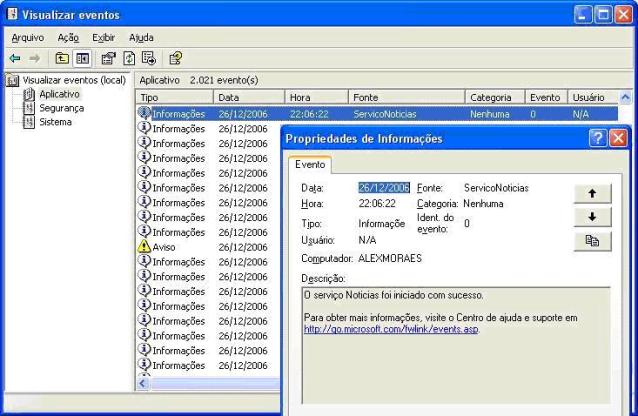Click the Categoria value Nenhuma in the dialog
638x416 pixels.
483,204
